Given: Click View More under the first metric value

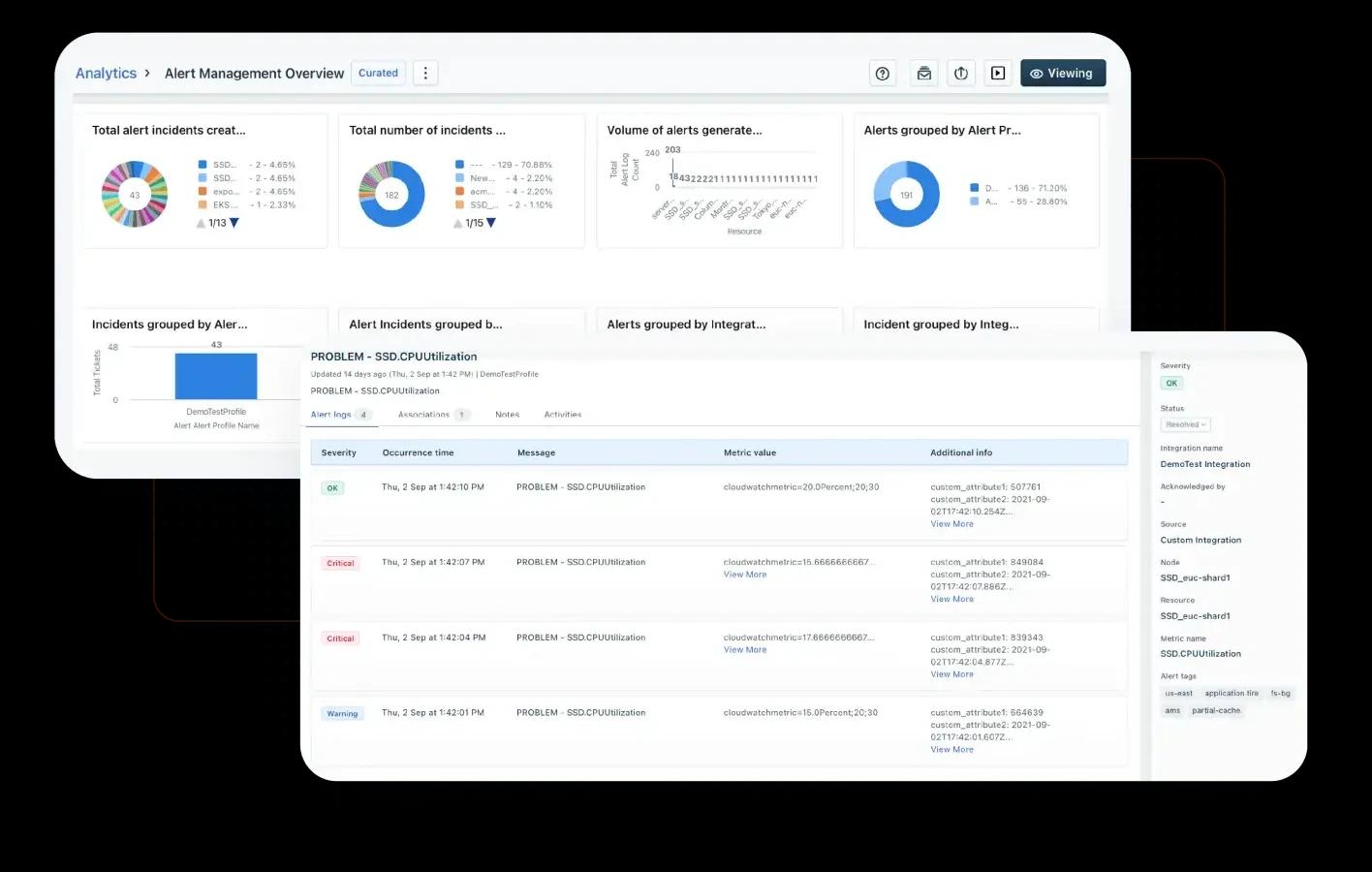Looking at the screenshot, I should pyautogui.click(x=744, y=574).
